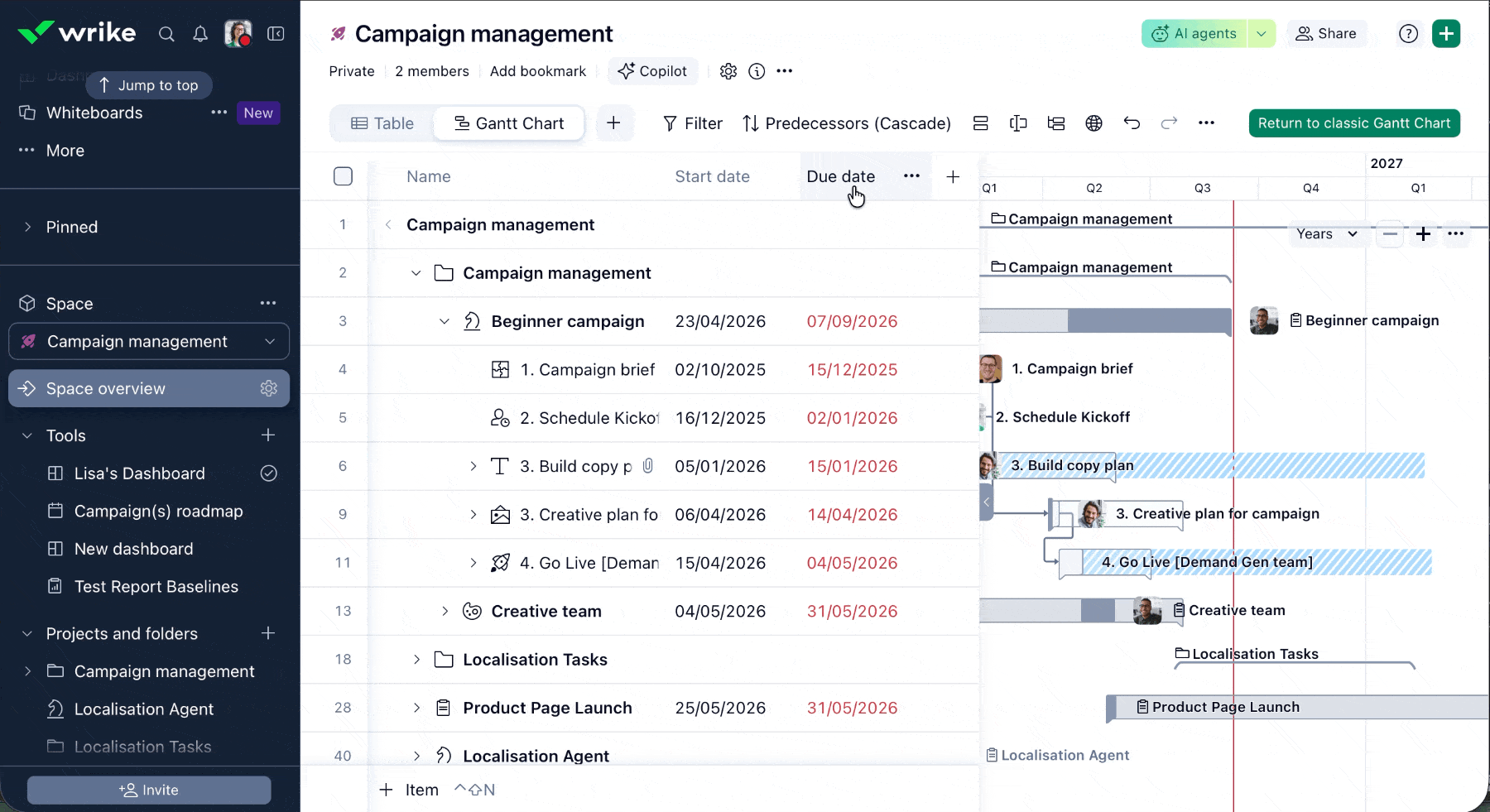Click the hierarchy expand icon in toolbar
1490x812 pixels.
[x=1056, y=123]
